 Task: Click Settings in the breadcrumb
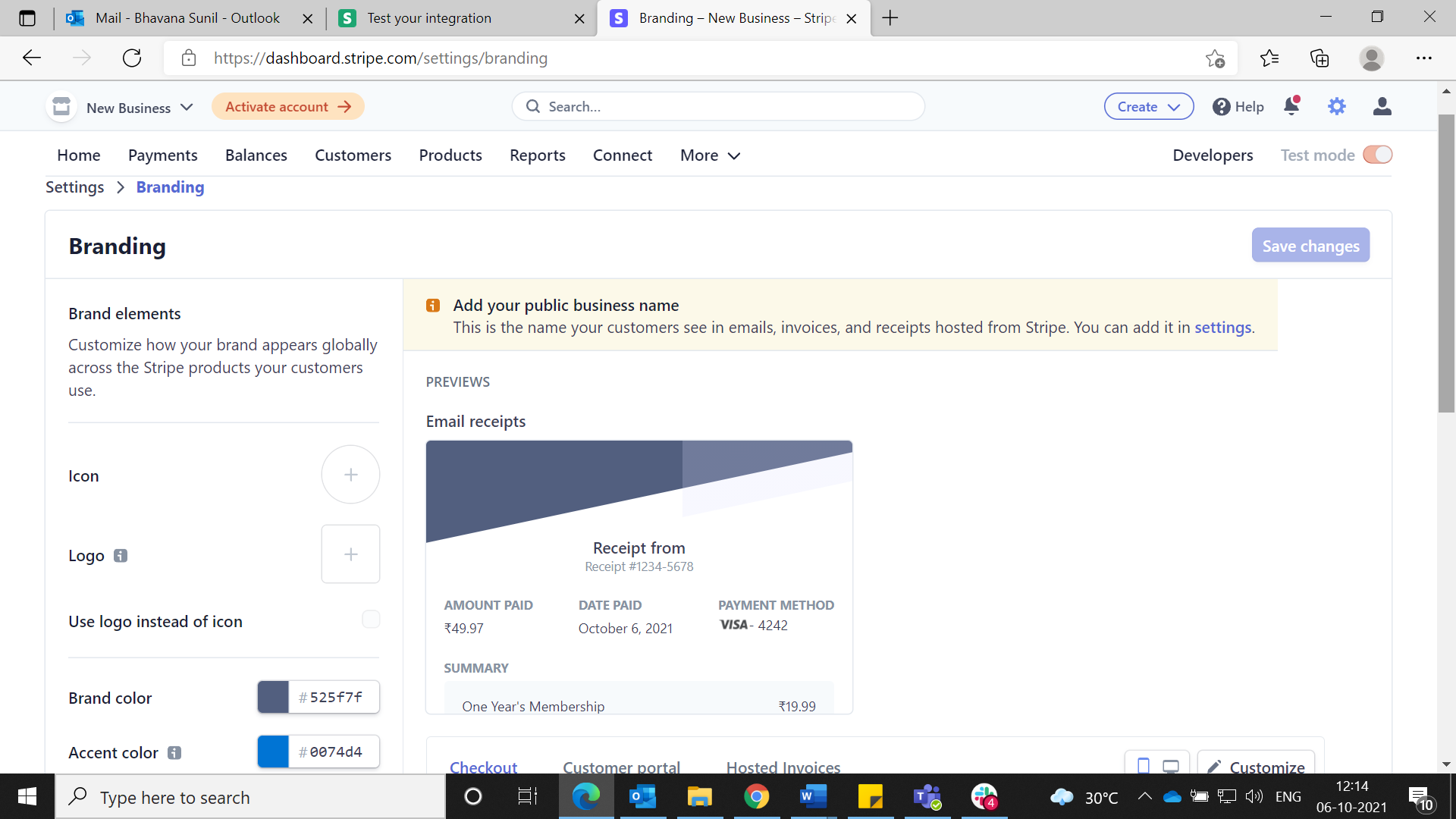coord(74,187)
